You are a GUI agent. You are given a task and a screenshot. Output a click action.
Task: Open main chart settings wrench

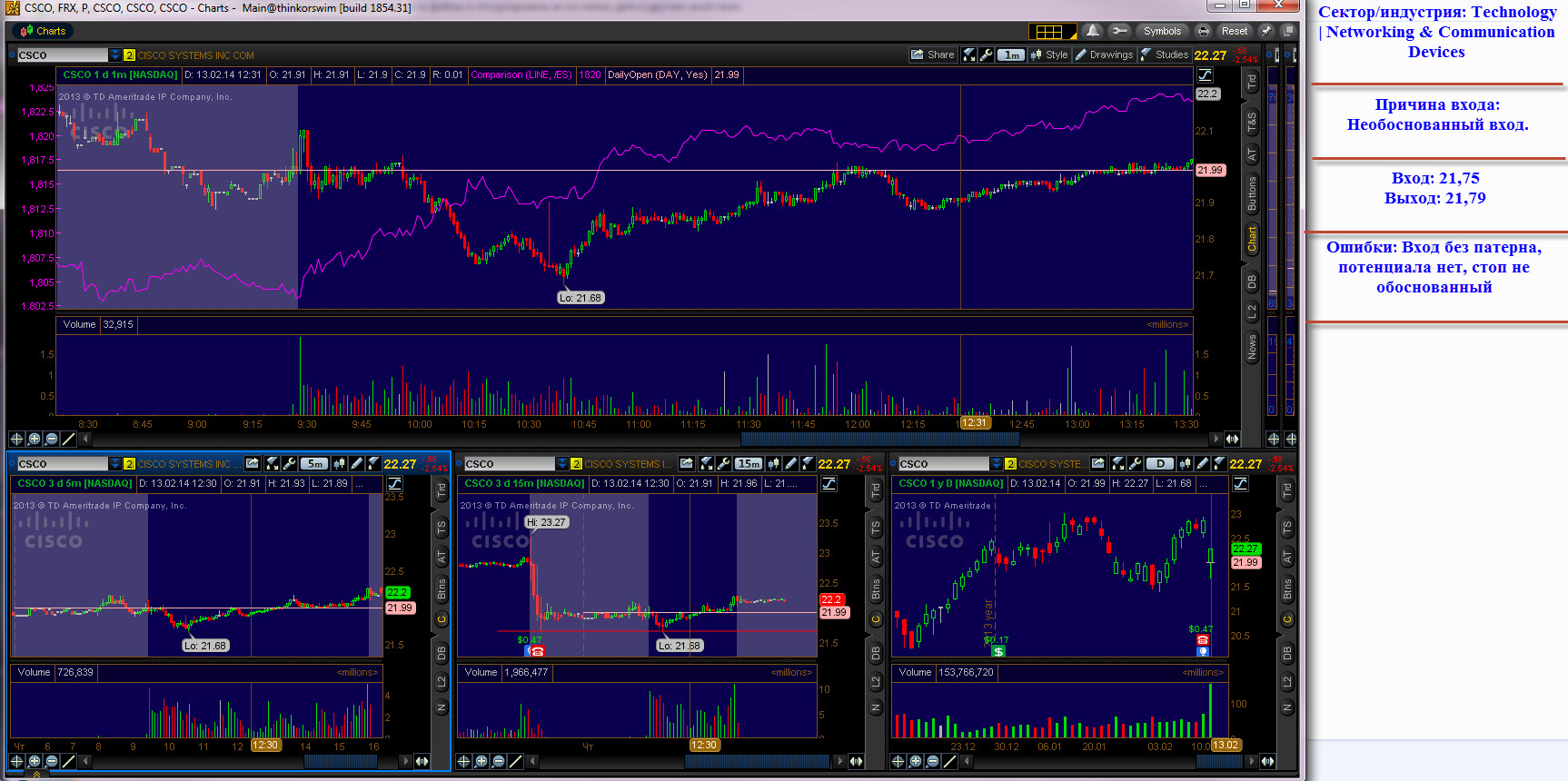pyautogui.click(x=986, y=54)
